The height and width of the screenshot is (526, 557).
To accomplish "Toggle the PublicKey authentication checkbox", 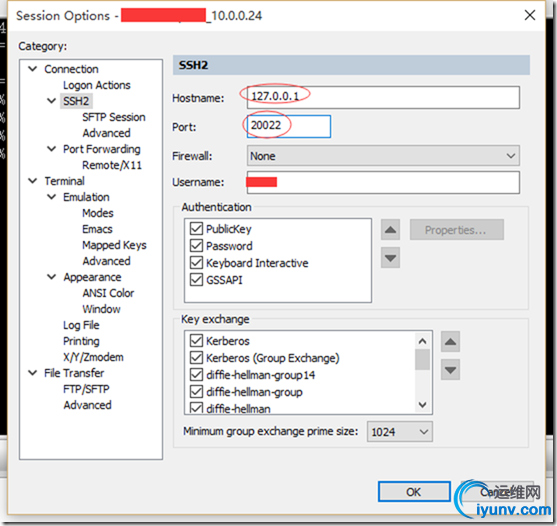I will click(196, 229).
